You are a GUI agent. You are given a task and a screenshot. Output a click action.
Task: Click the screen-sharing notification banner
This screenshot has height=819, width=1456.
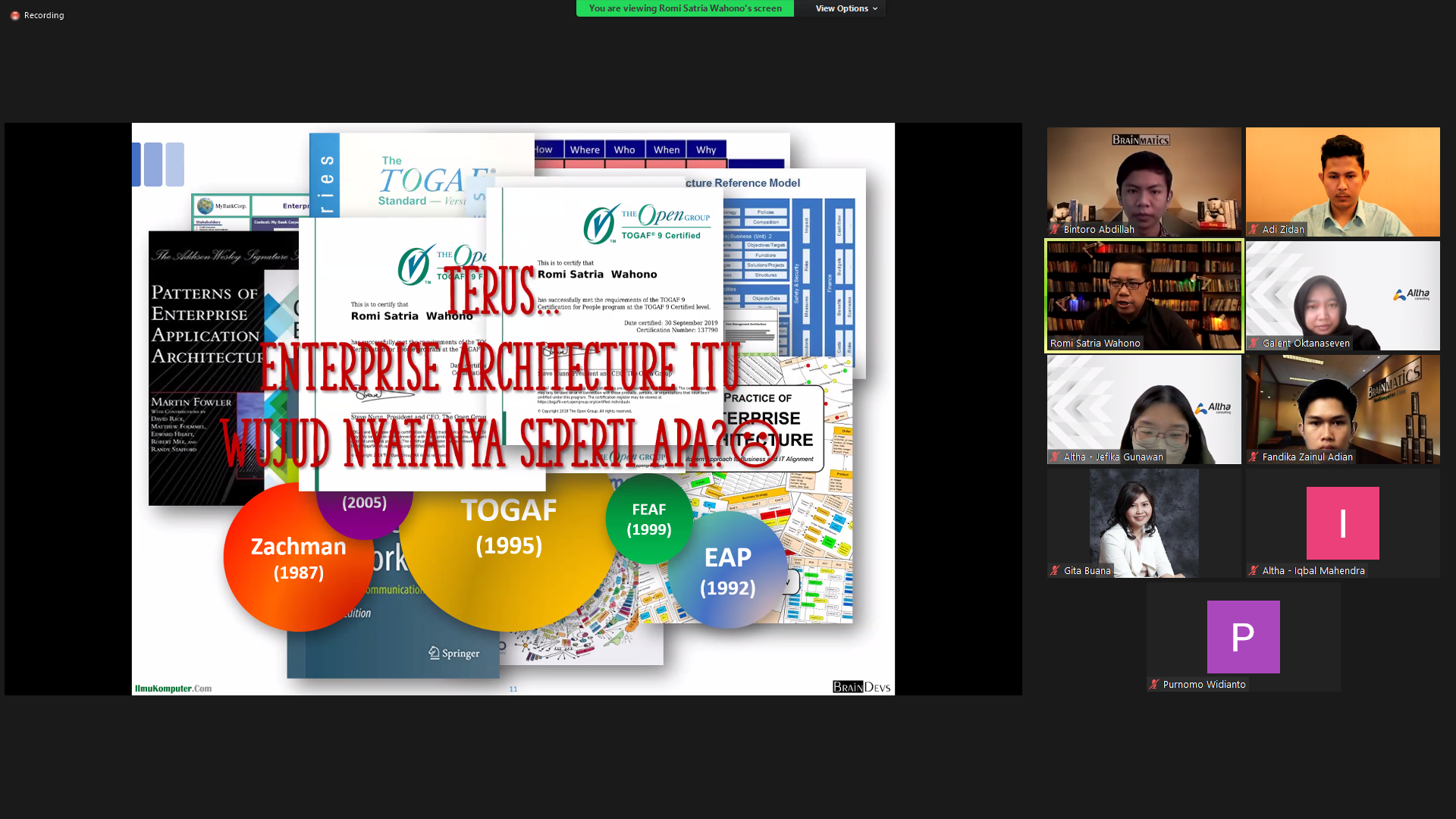tap(684, 8)
